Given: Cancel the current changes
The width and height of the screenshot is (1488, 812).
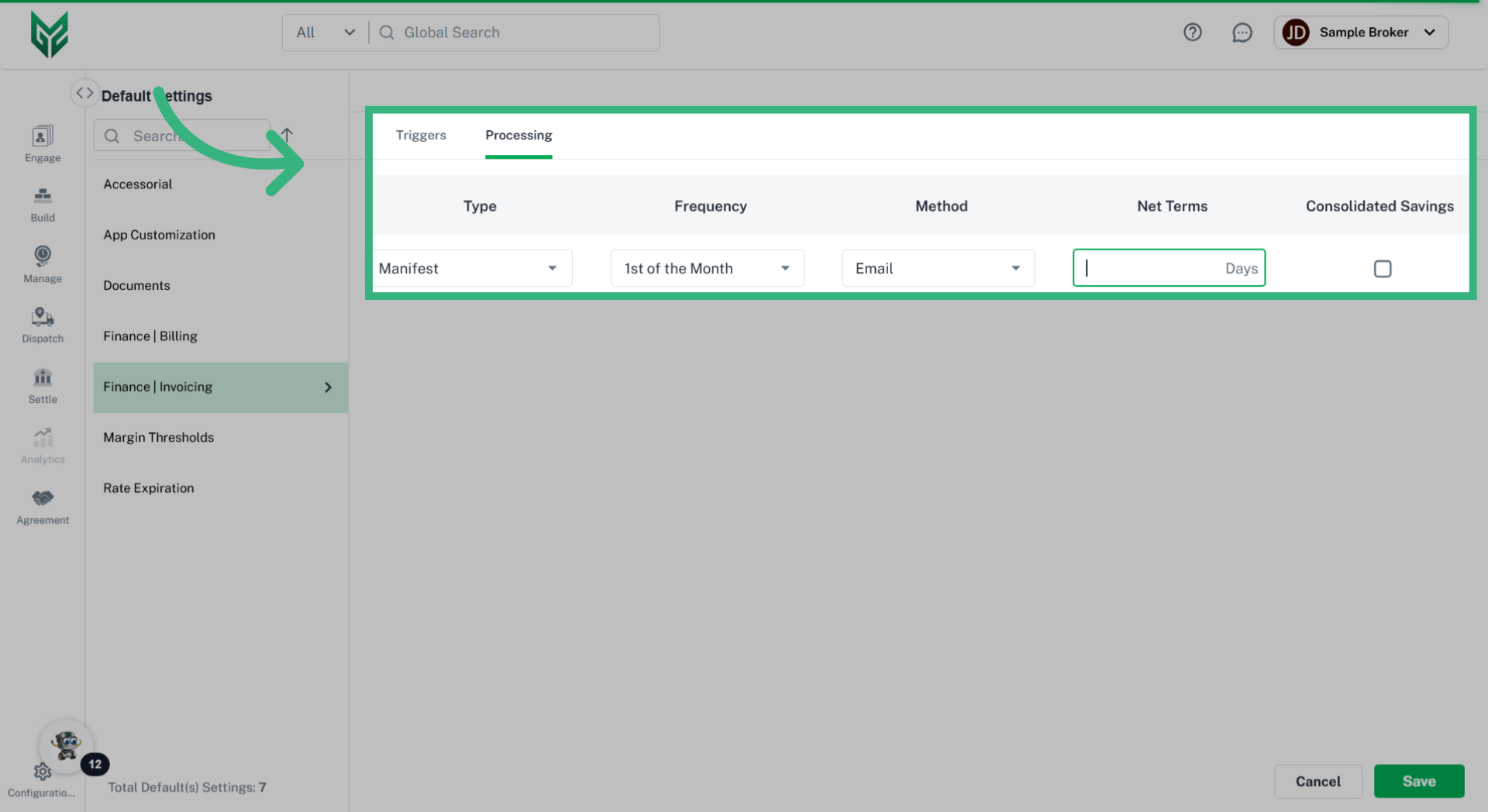Looking at the screenshot, I should pyautogui.click(x=1317, y=781).
